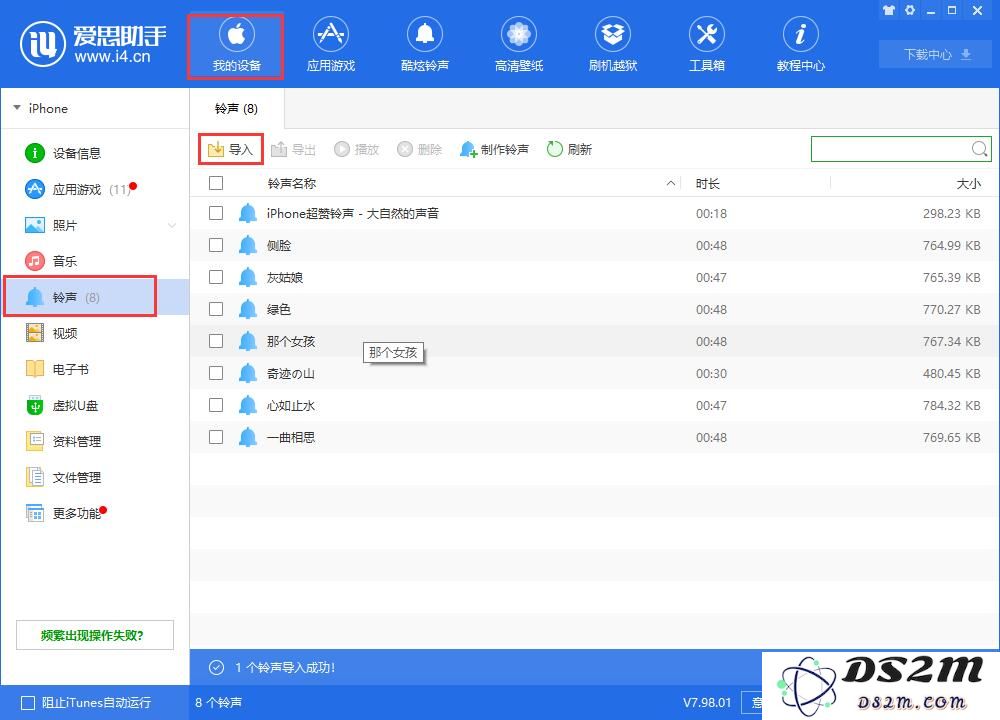The height and width of the screenshot is (720, 1000).
Task: Click the 播放 play button
Action: click(357, 149)
